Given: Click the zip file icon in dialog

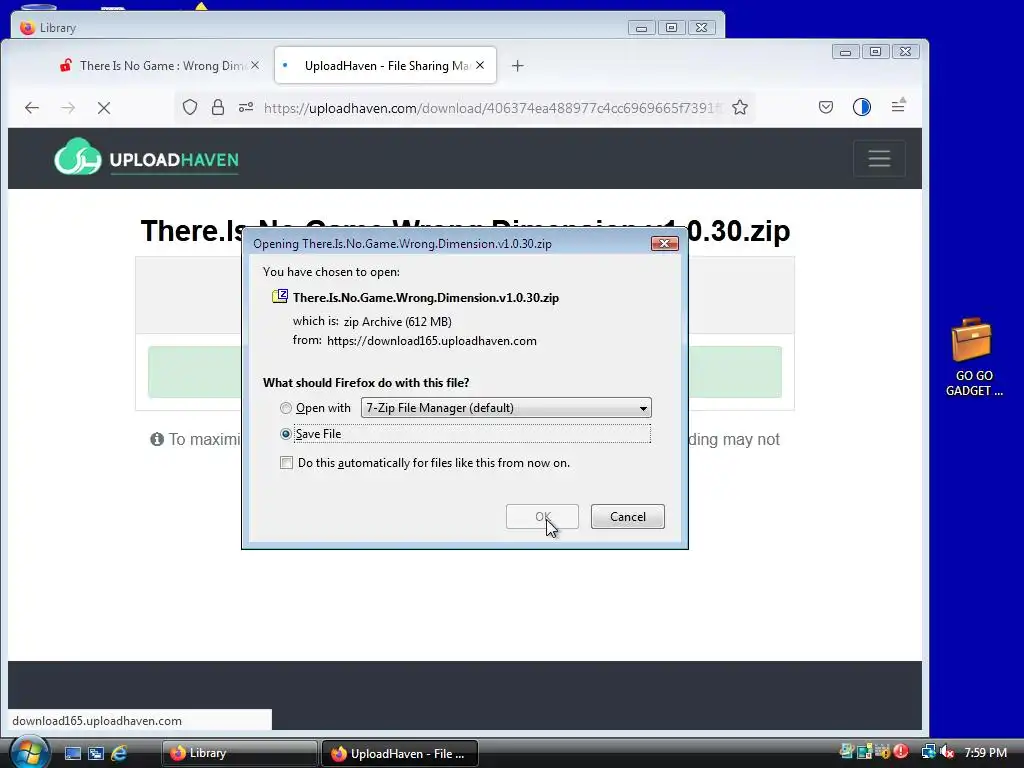Looking at the screenshot, I should pyautogui.click(x=280, y=296).
